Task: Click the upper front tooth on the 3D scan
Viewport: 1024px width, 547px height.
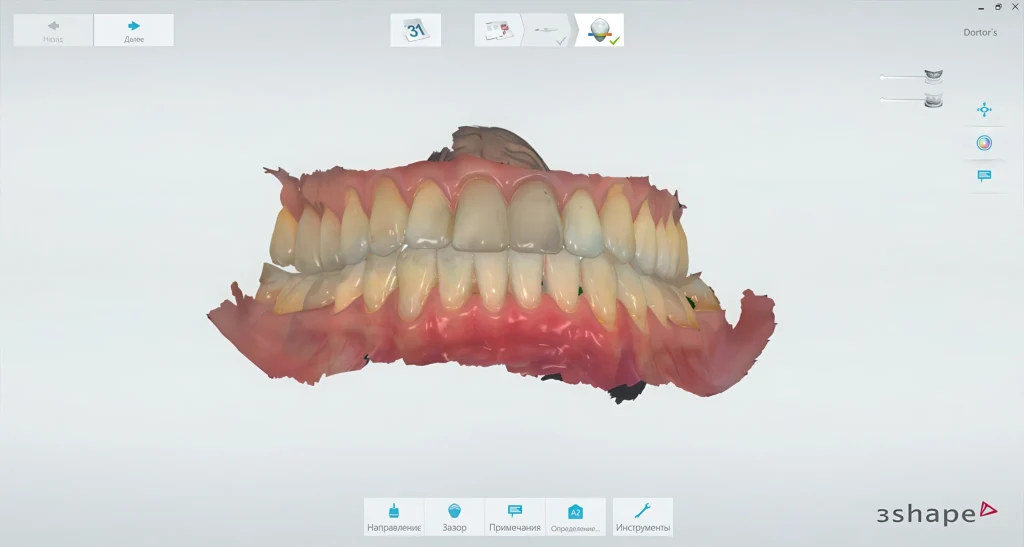Action: coord(480,215)
